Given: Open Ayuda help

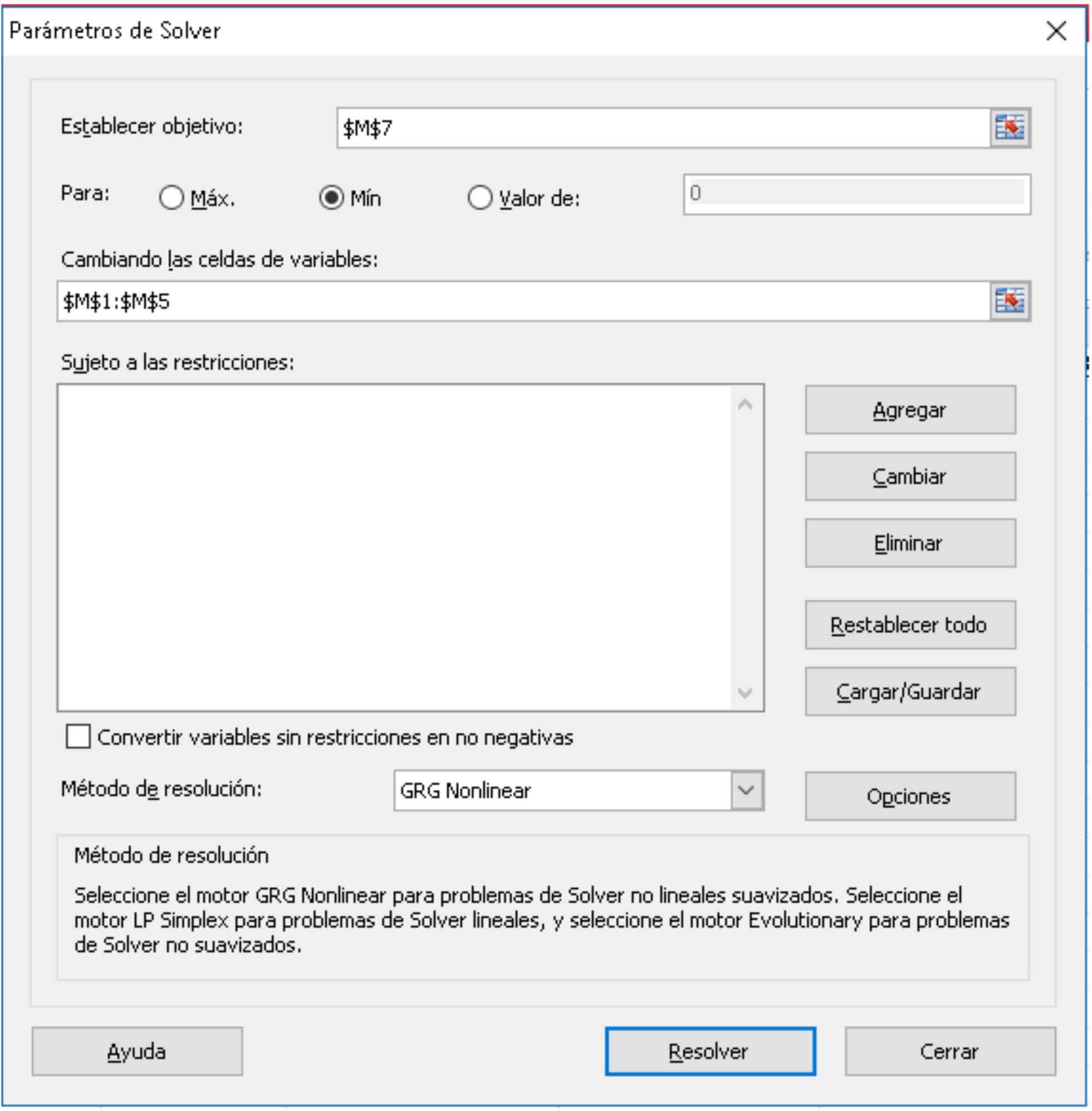Looking at the screenshot, I should point(137,1051).
